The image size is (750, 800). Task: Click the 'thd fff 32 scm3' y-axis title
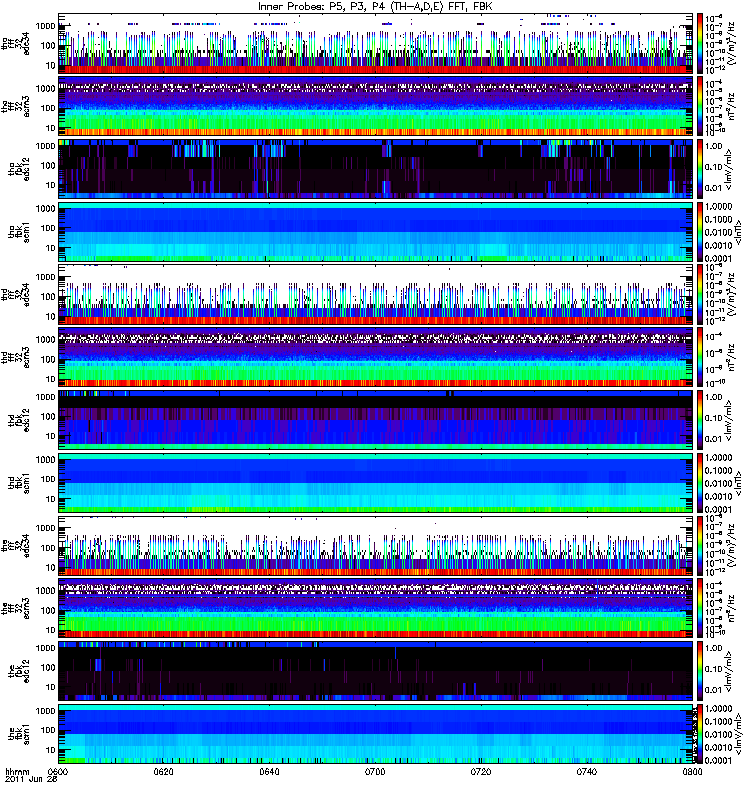point(15,357)
